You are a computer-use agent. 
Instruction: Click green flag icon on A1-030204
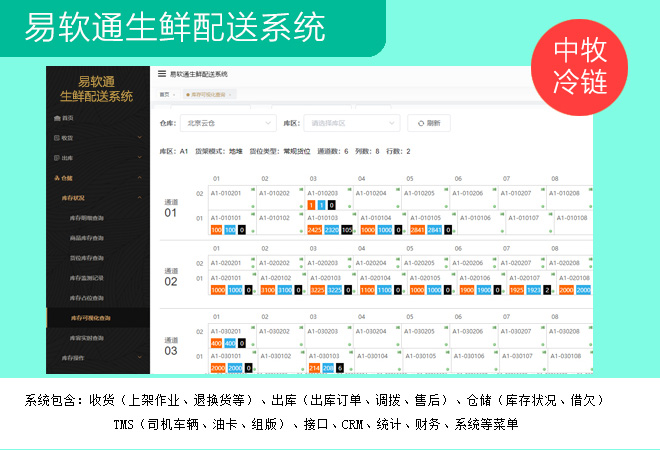click(398, 328)
